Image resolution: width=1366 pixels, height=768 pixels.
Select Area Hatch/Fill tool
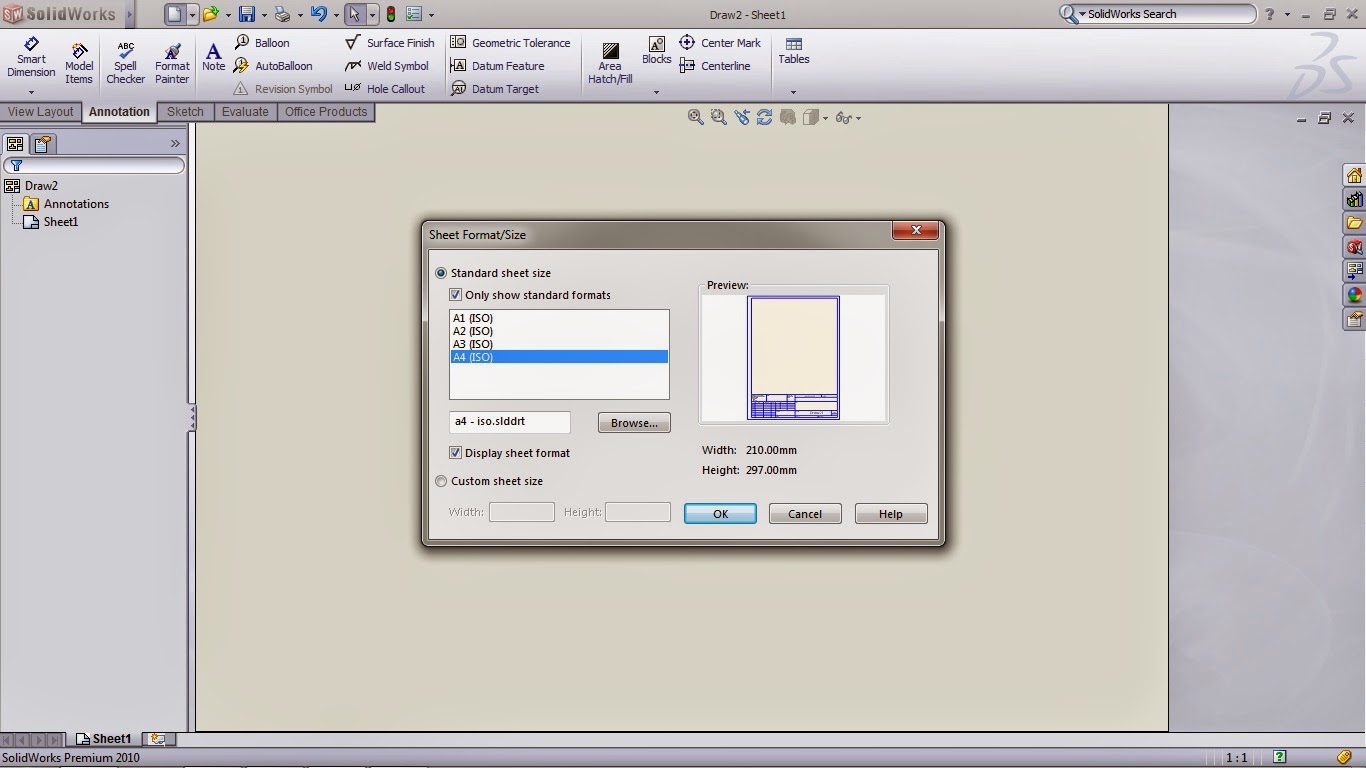tap(610, 63)
